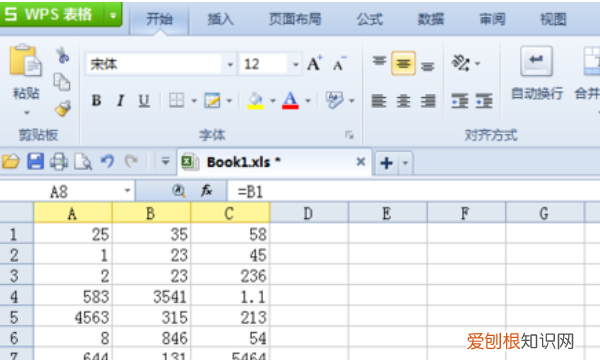Click the Redo arrow
Screen dimensions: 600x360
point(131,161)
